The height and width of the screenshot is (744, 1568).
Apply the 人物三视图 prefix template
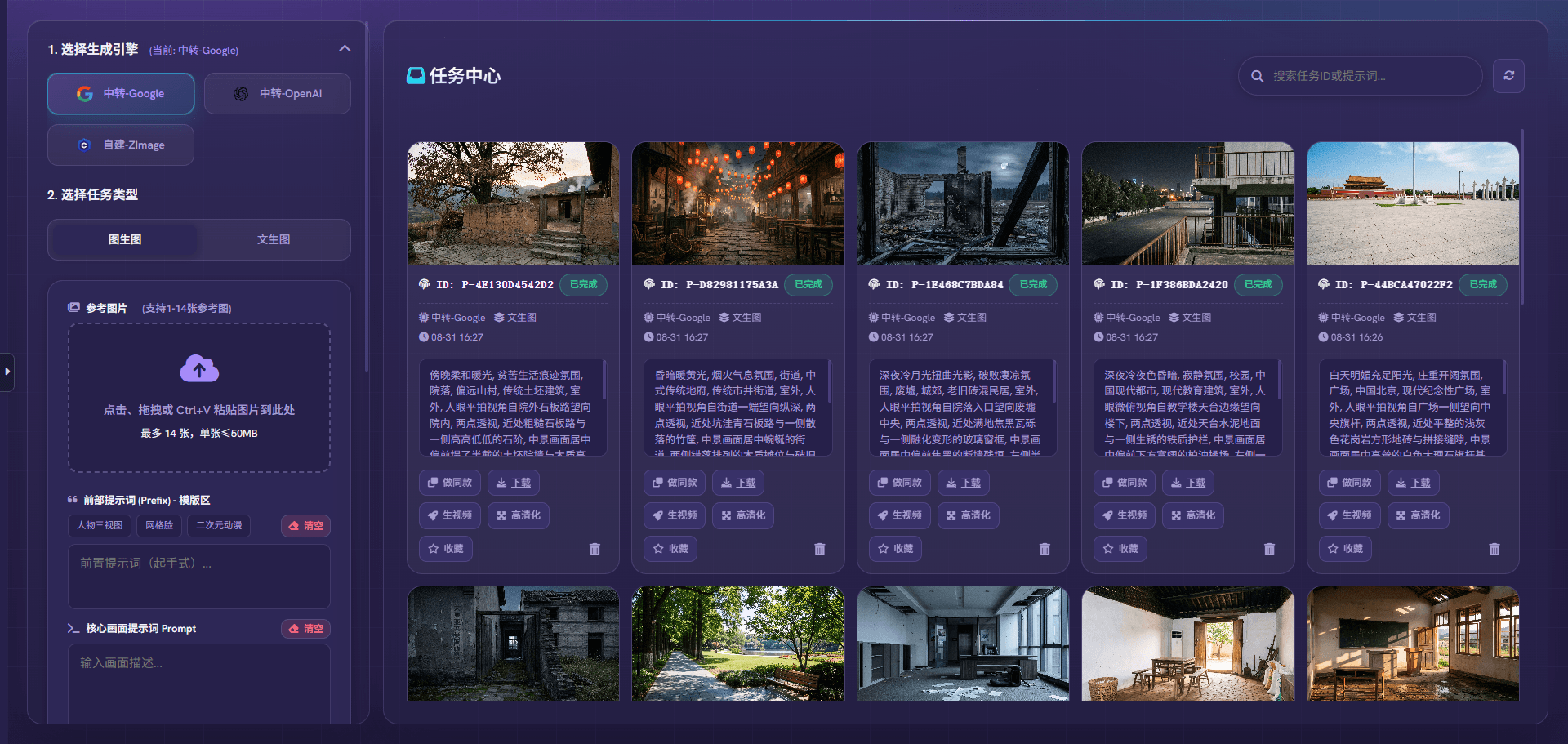(x=100, y=526)
